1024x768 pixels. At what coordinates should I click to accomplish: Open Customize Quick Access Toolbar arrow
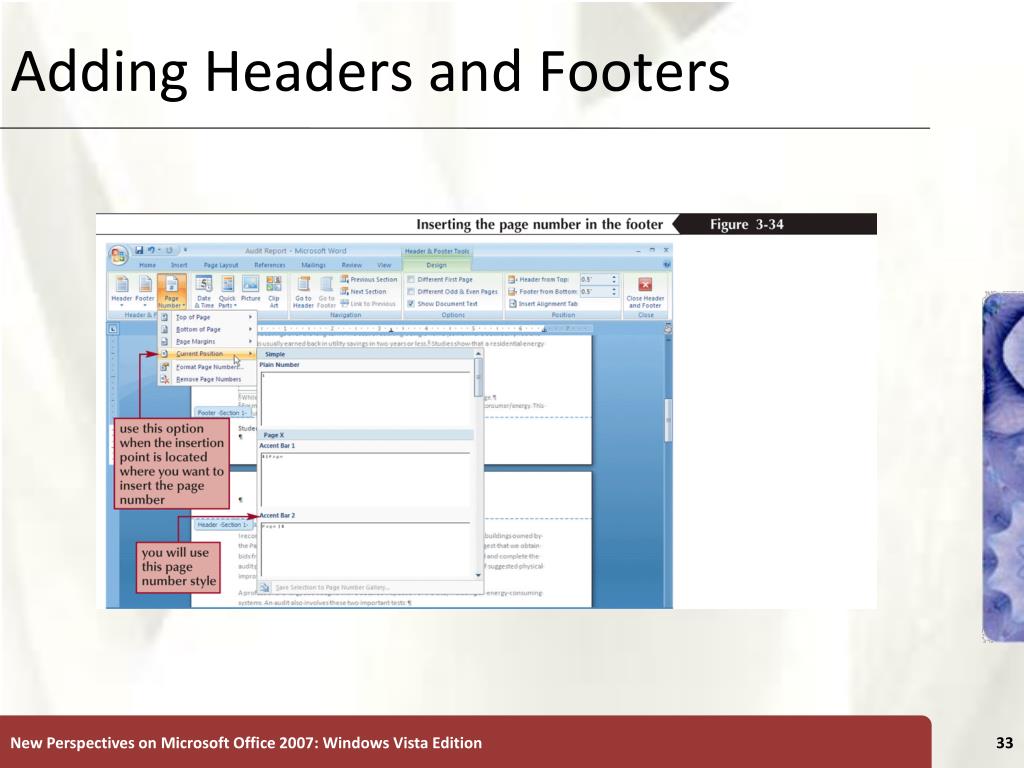(x=185, y=250)
